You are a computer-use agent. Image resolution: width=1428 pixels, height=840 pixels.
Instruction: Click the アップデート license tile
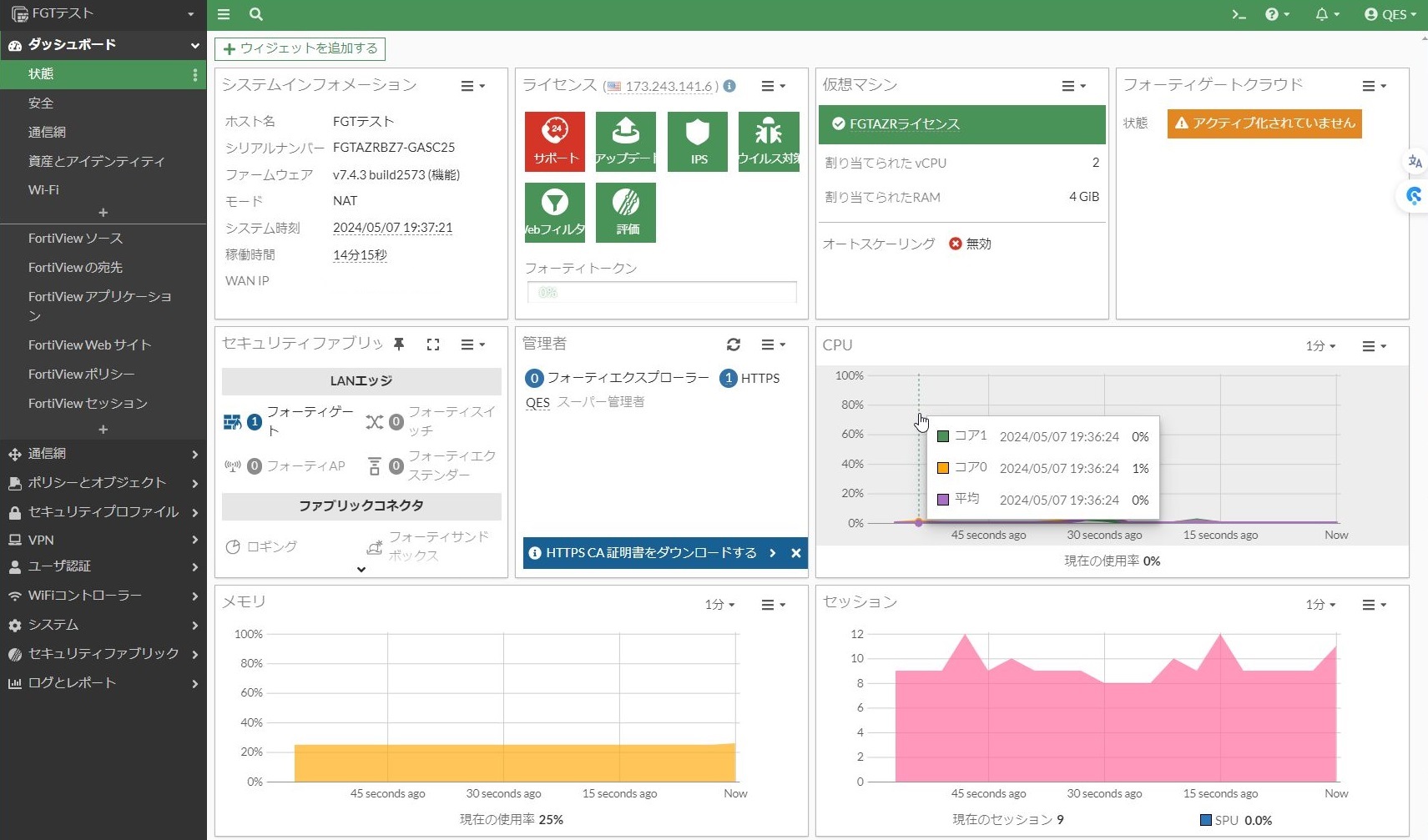point(625,142)
